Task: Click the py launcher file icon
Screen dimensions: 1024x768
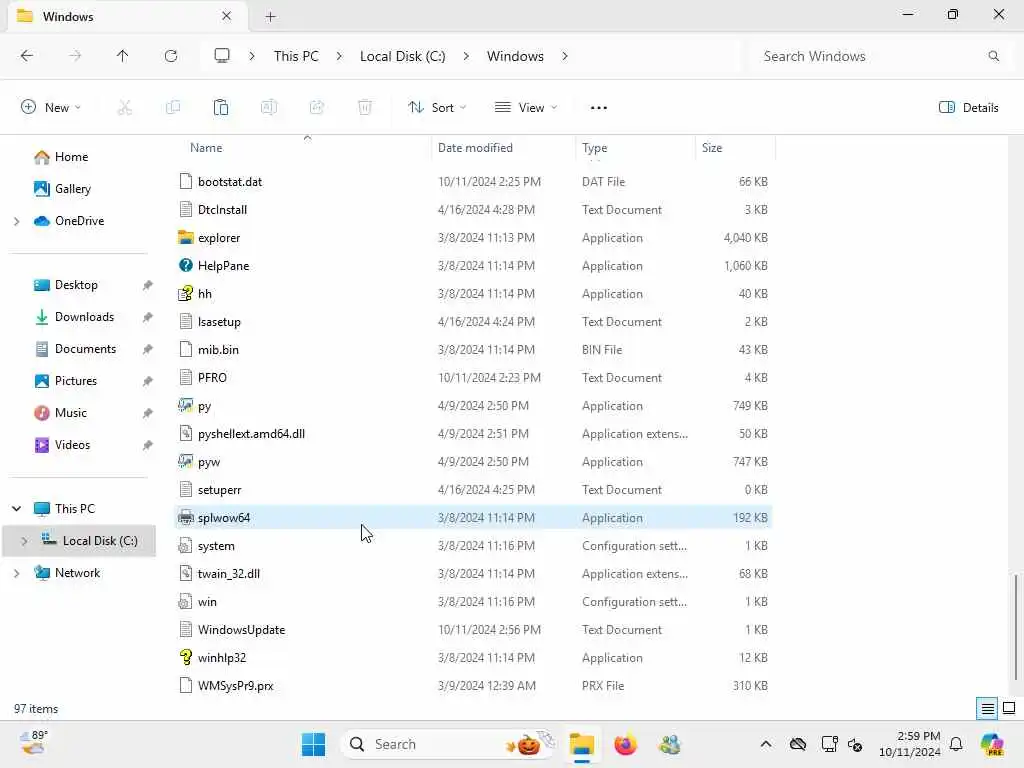Action: click(185, 406)
